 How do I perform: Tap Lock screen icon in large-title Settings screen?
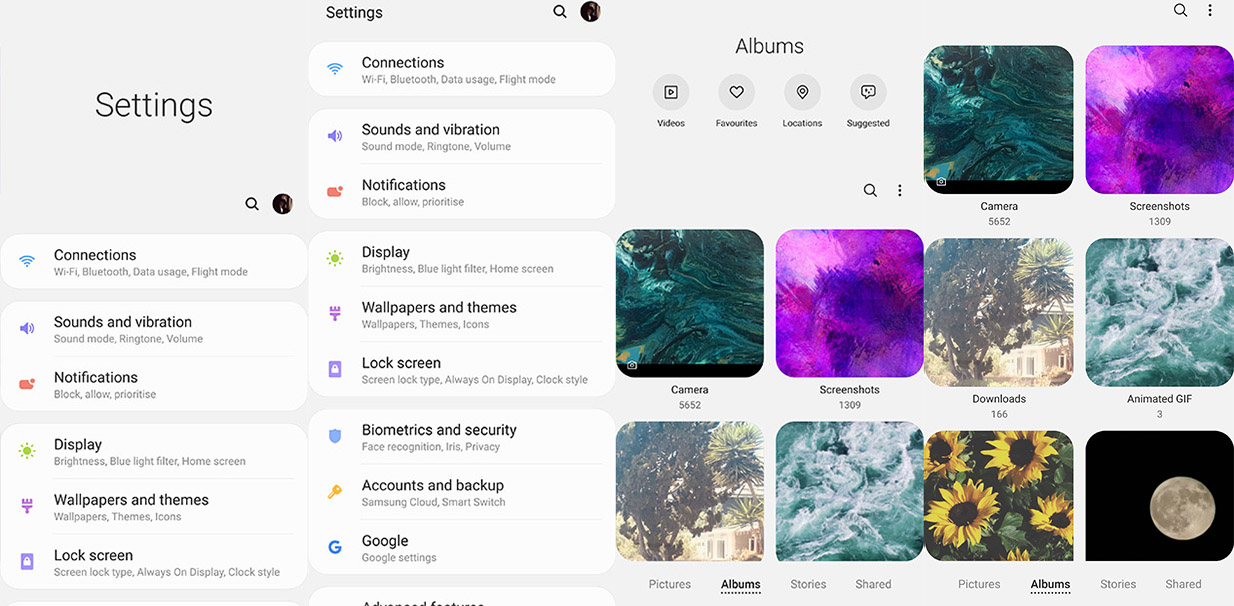pos(27,561)
